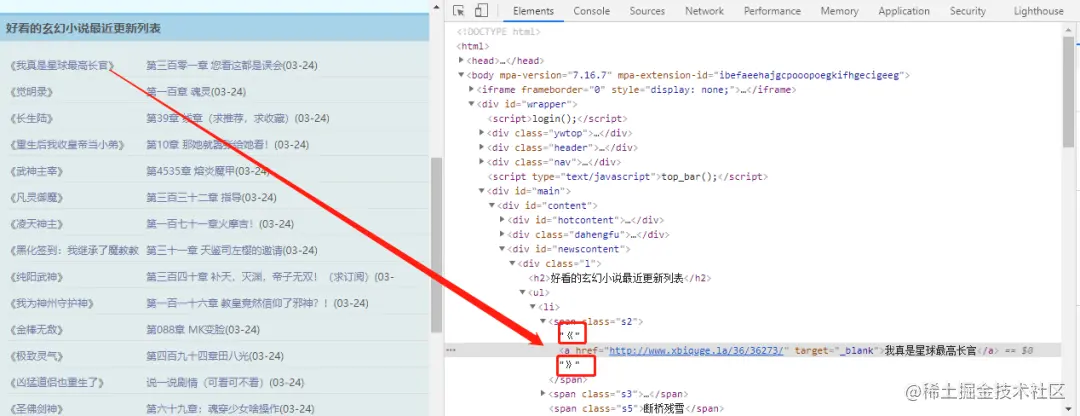The image size is (1080, 416).
Task: Open novel 《圣佛剑神》 link
Action: pos(37,408)
